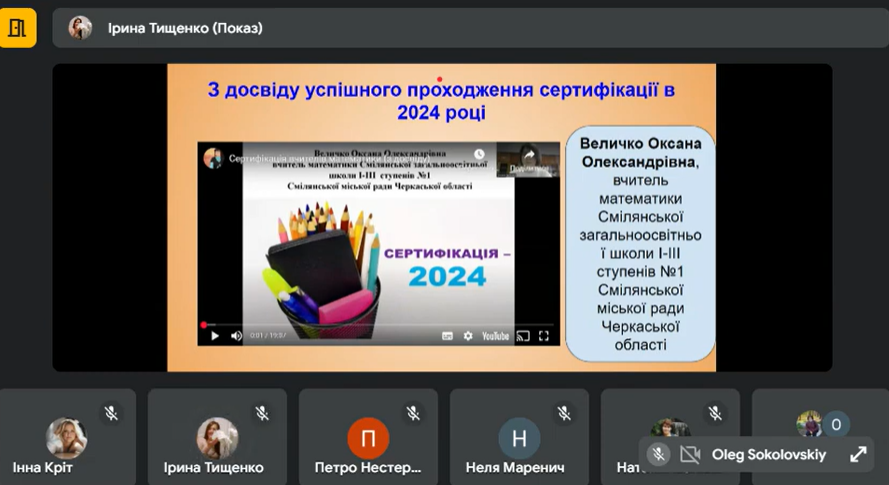The image size is (889, 485).
Task: Mute the YouTube video volume
Action: (236, 336)
